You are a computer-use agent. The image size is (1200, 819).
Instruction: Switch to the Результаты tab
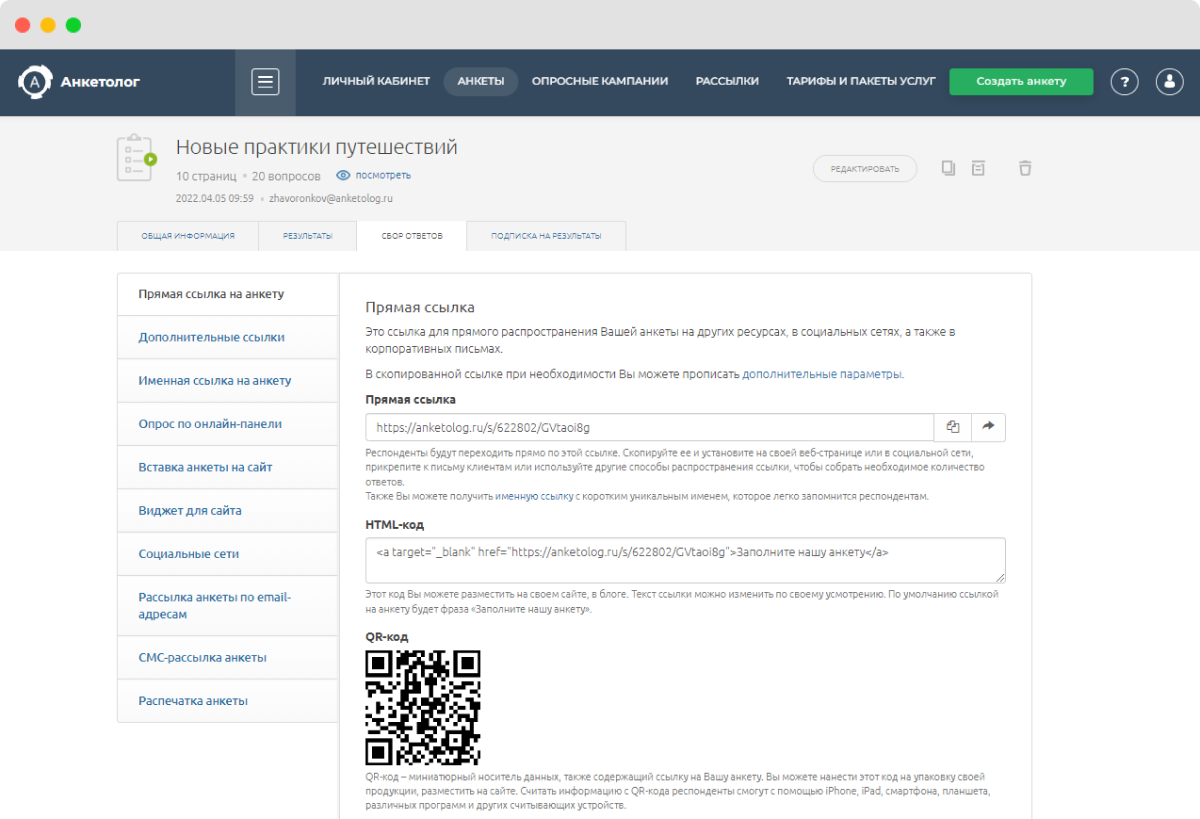307,236
